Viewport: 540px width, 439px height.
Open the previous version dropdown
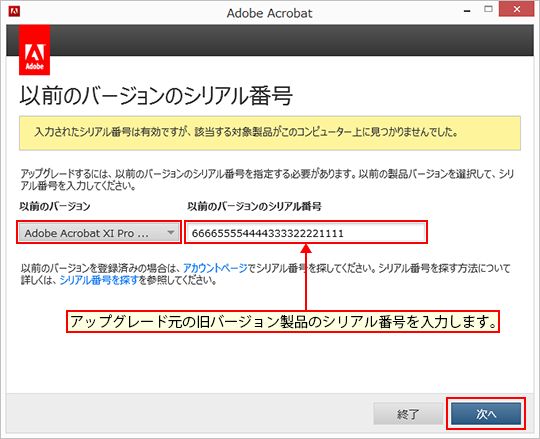pyautogui.click(x=99, y=233)
